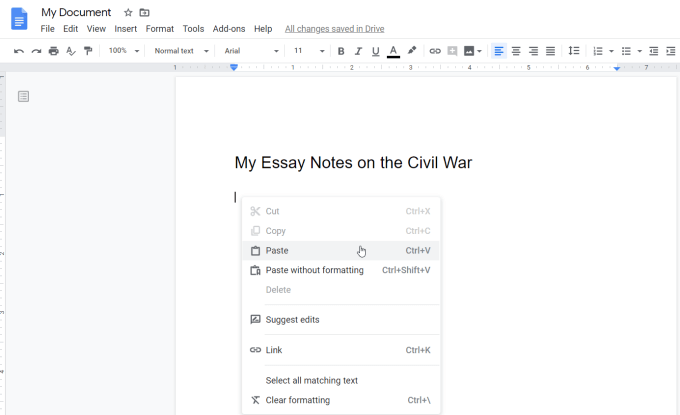Open the zoom level dropdown
This screenshot has width=680, height=415.
124,51
